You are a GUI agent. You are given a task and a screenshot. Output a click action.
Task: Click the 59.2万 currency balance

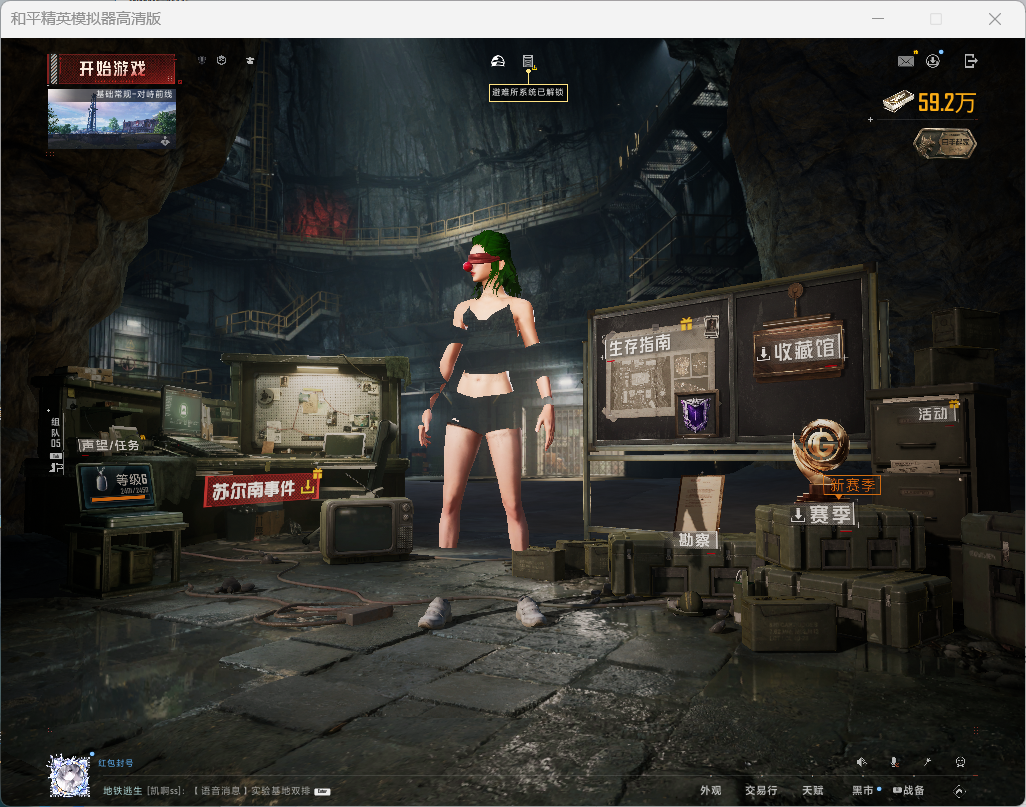click(947, 102)
